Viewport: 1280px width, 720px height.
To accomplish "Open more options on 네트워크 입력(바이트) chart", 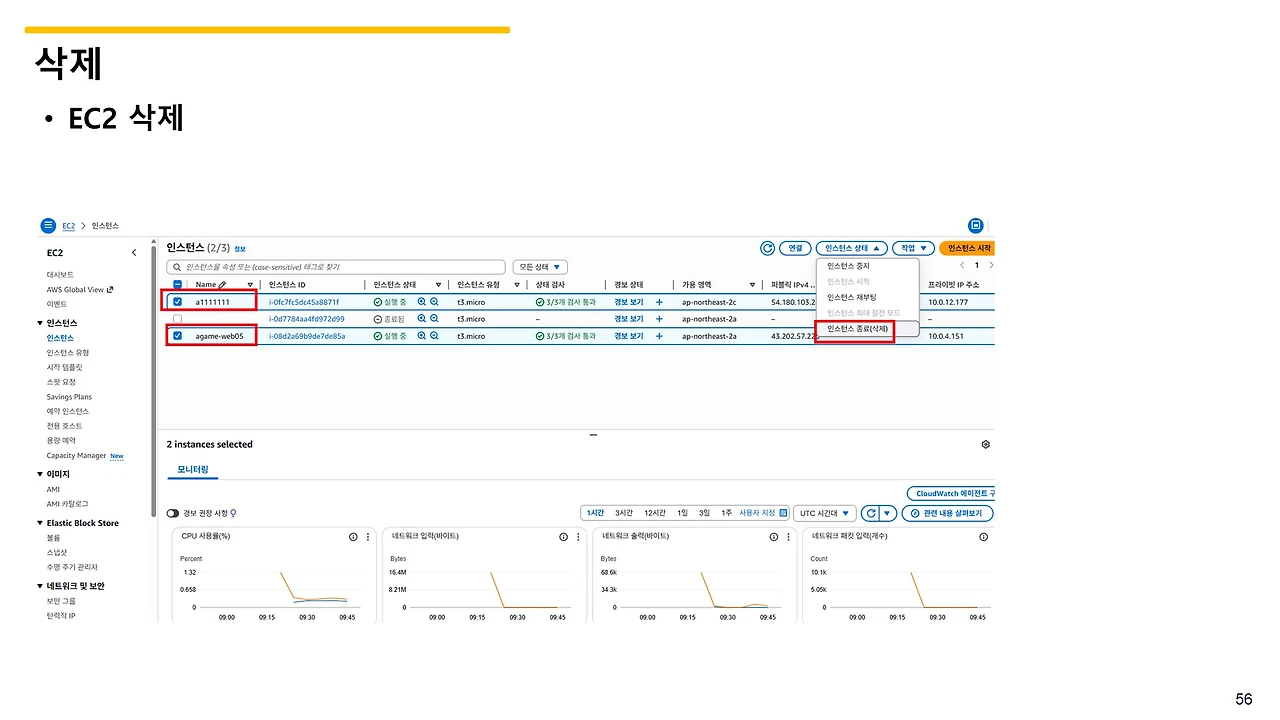I will pos(577,537).
